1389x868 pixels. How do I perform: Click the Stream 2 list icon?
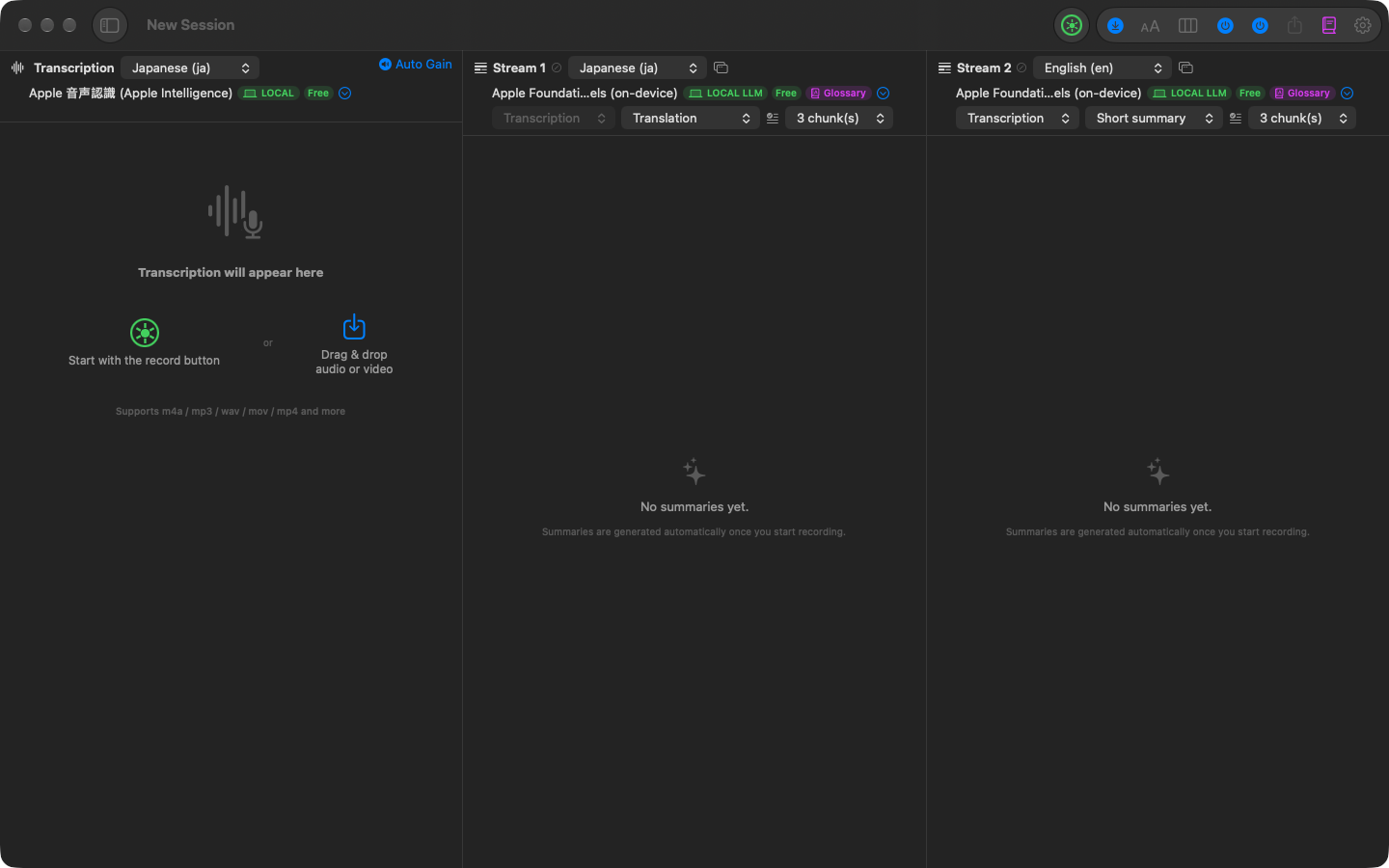944,68
